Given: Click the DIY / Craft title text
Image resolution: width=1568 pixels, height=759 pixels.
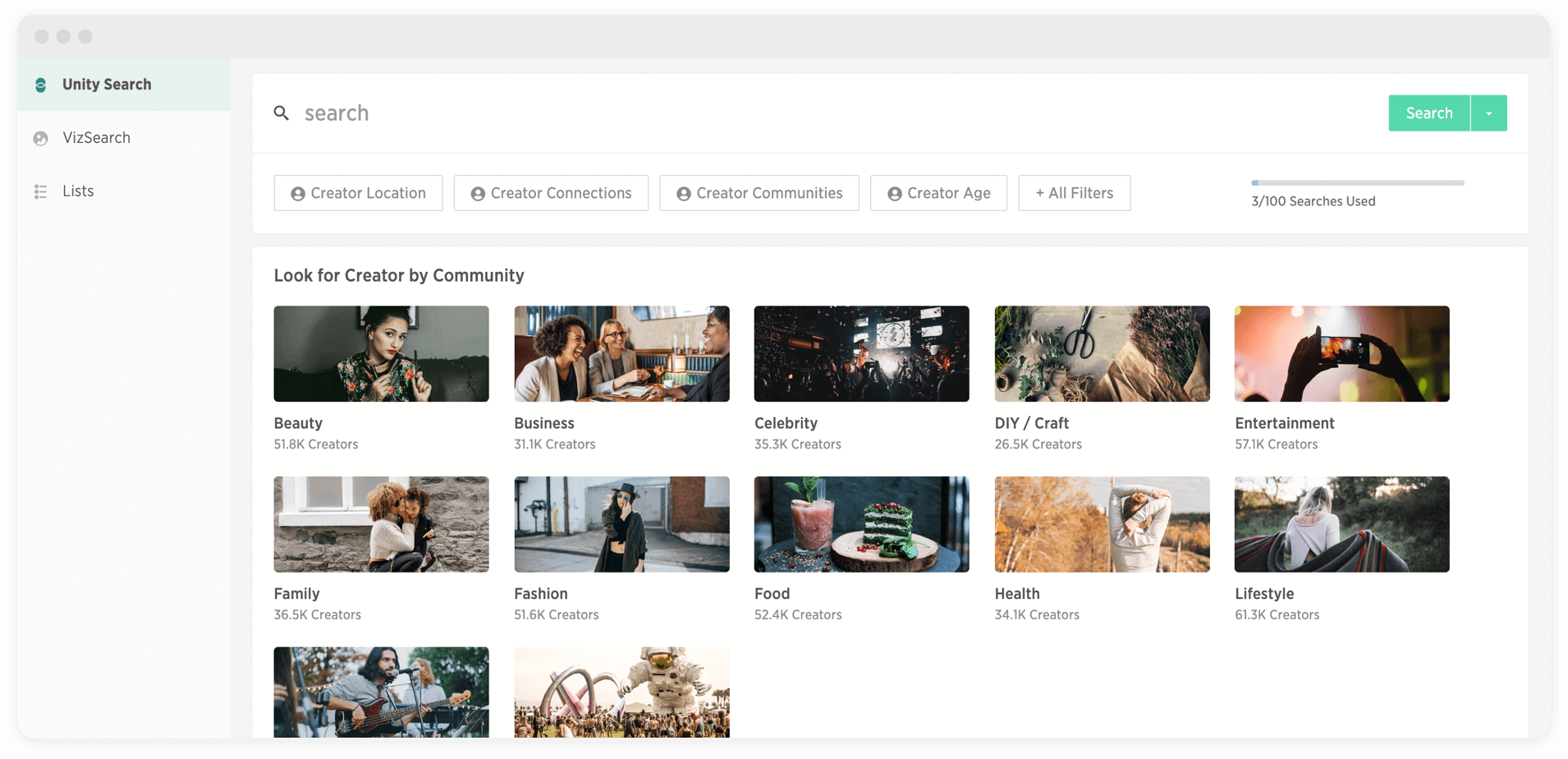Looking at the screenshot, I should [1032, 424].
